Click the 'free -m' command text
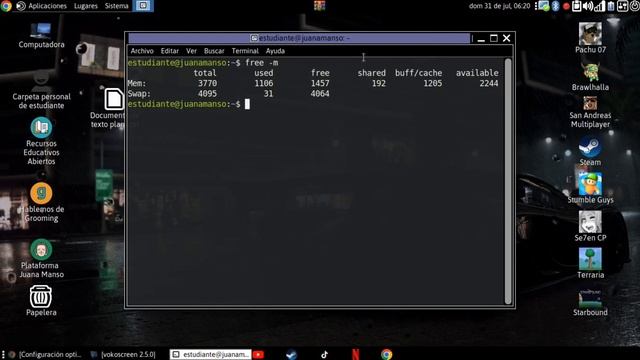This screenshot has height=360, width=640. 262,63
